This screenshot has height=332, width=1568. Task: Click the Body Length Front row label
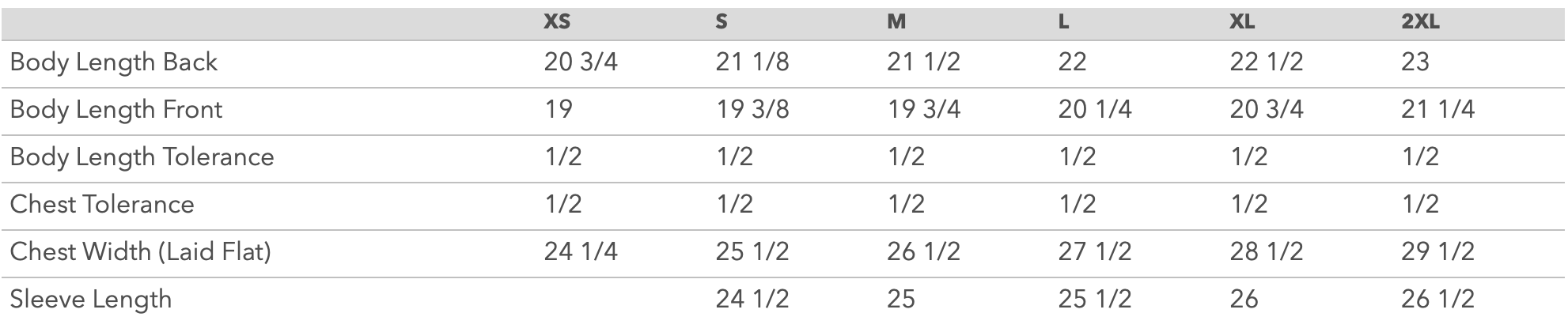point(116,109)
